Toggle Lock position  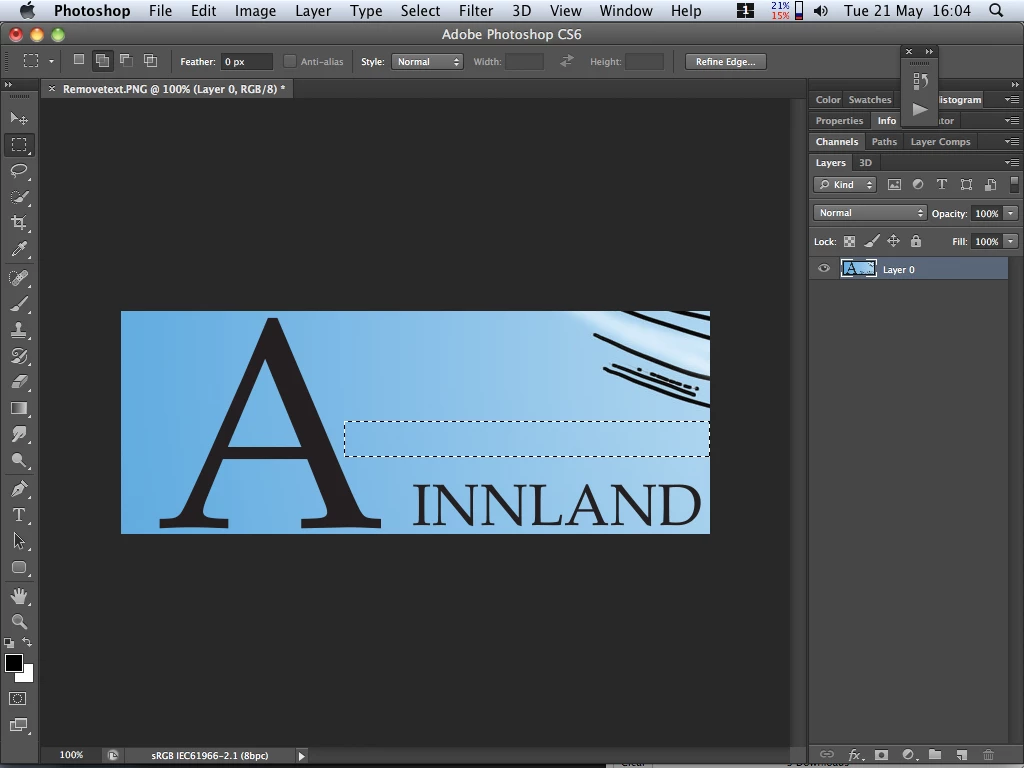pyautogui.click(x=893, y=241)
